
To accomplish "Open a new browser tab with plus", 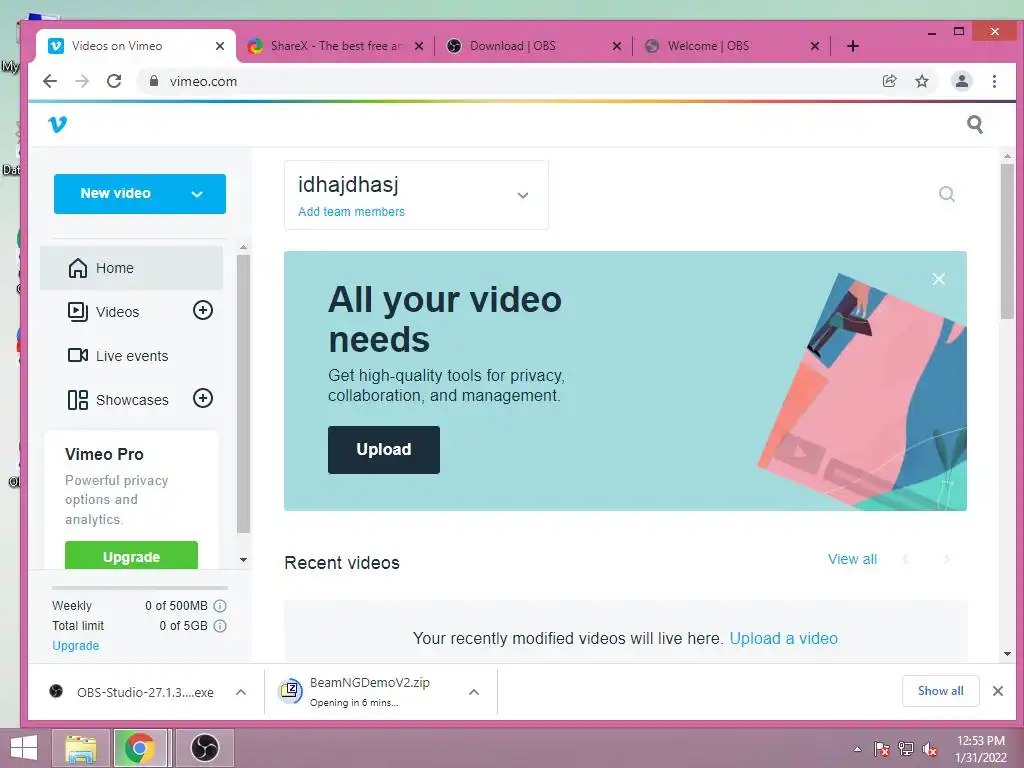I will coord(852,46).
